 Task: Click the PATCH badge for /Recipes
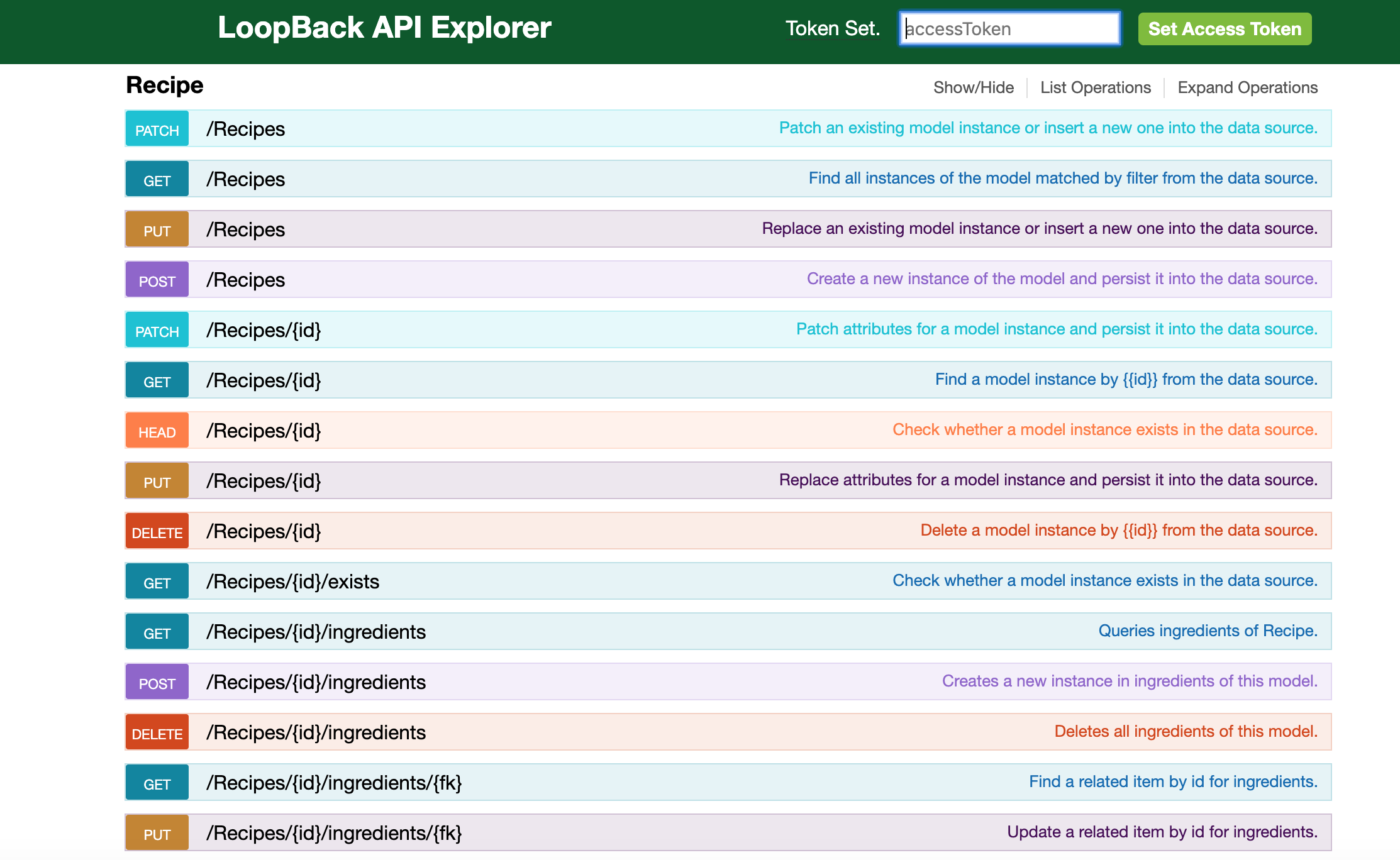pos(157,129)
